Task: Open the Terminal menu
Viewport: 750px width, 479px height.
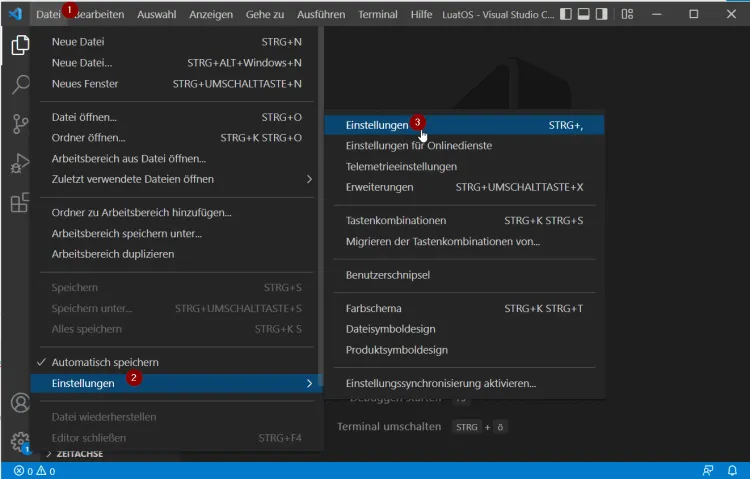Action: point(377,14)
